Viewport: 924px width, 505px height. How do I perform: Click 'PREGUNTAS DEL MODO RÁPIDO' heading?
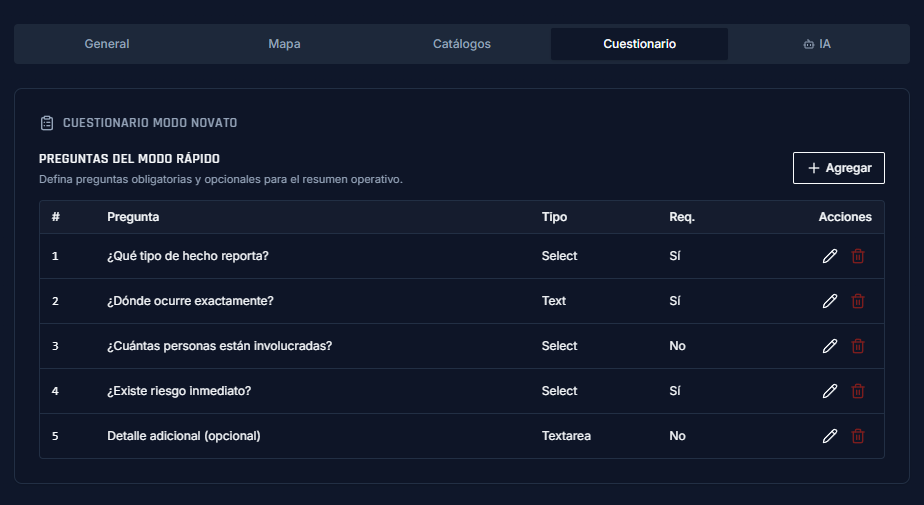coord(130,159)
